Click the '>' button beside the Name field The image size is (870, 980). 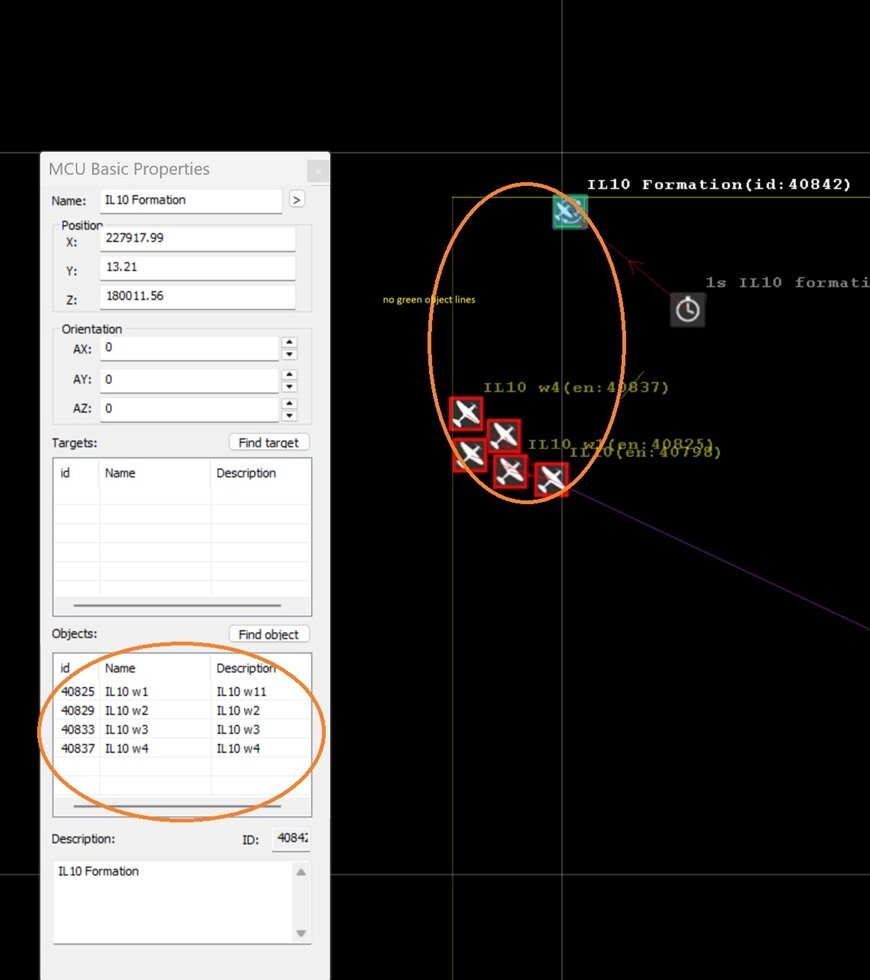(296, 200)
